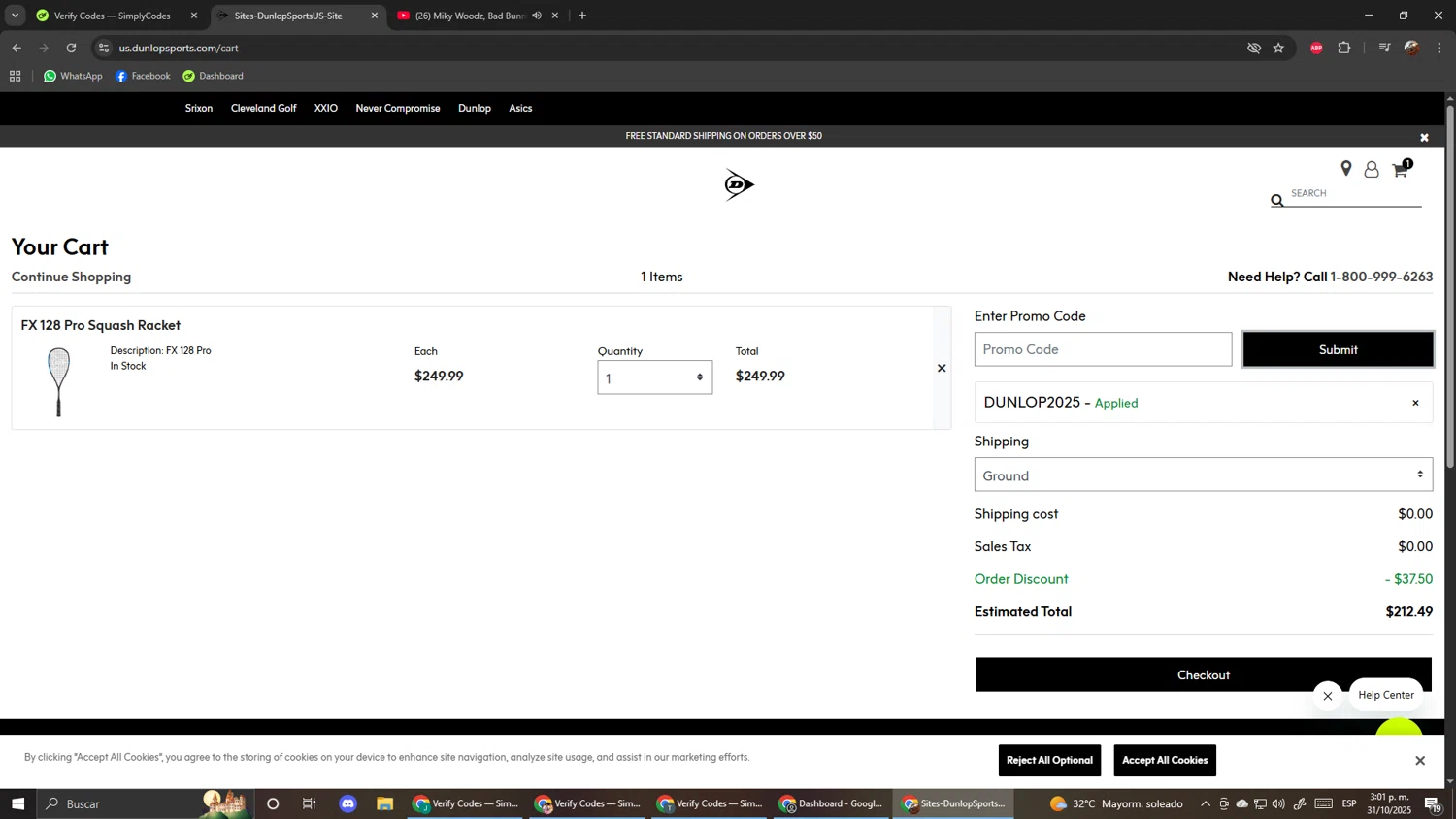Switch to the Miky Woodz YouTube tab
The image size is (1456, 819).
tap(472, 16)
